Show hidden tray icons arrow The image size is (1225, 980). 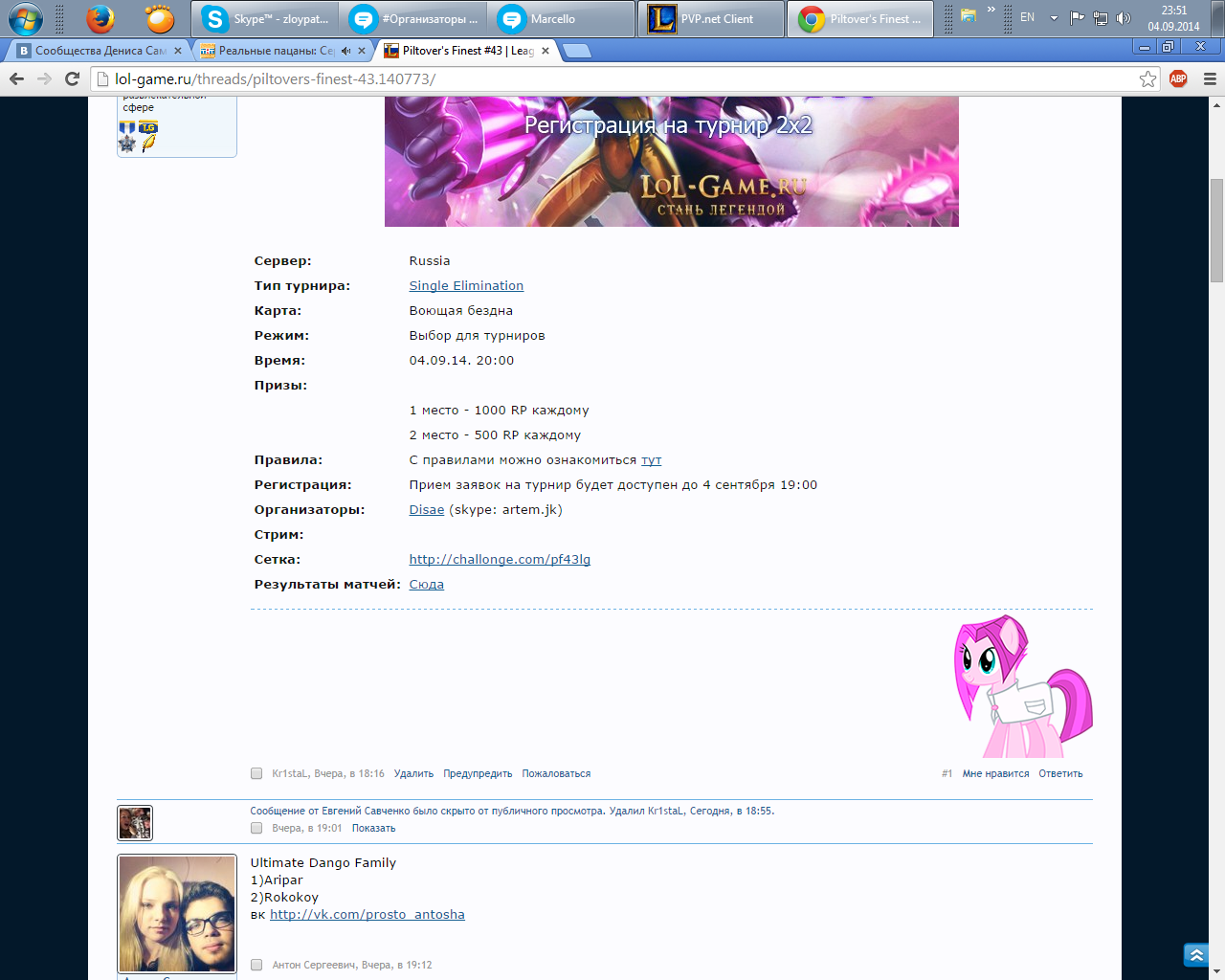pos(1054,18)
